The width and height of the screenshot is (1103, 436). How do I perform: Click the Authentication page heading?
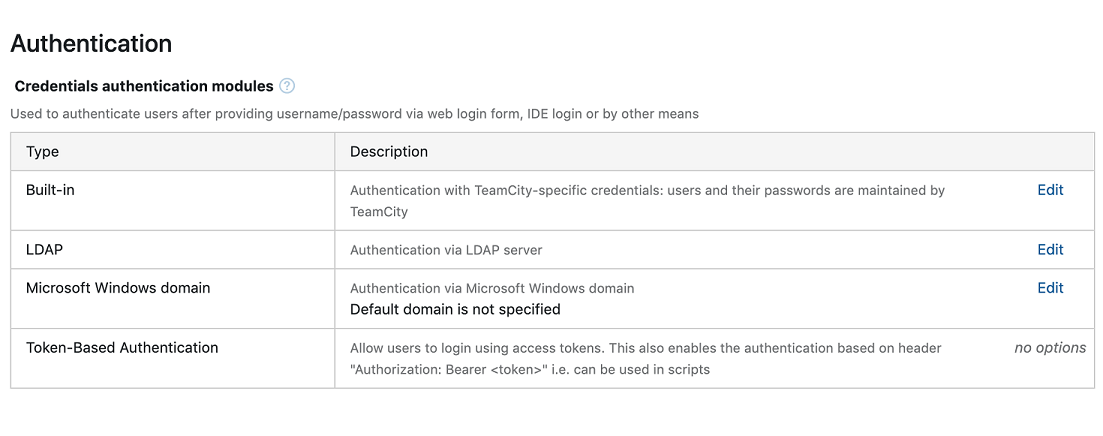(x=91, y=44)
